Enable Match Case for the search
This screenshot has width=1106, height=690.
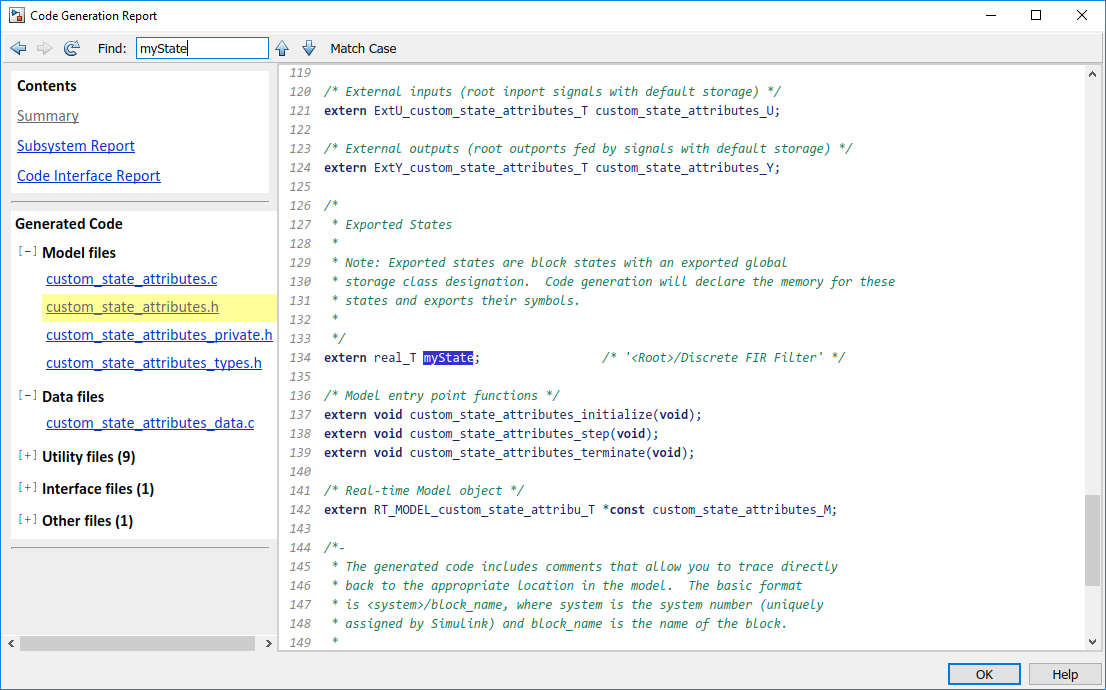click(365, 48)
